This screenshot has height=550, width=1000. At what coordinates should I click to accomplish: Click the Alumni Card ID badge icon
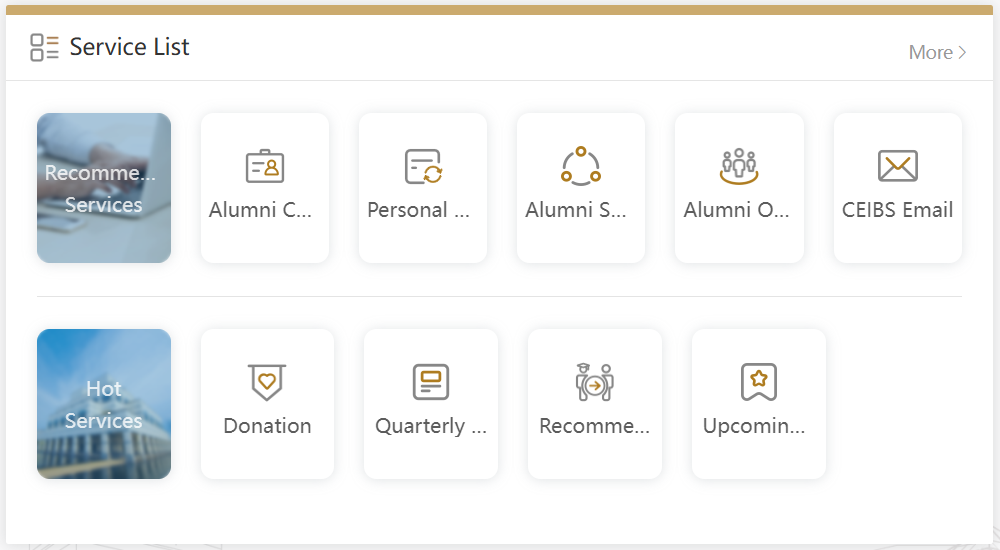(265, 166)
